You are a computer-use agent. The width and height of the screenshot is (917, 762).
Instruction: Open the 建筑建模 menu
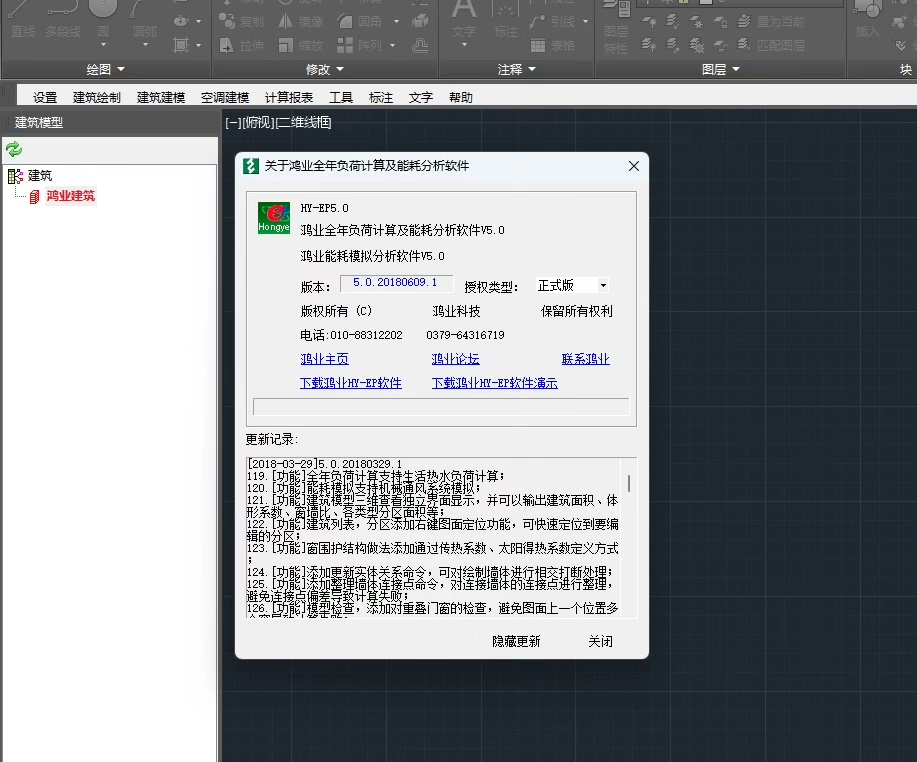[161, 98]
